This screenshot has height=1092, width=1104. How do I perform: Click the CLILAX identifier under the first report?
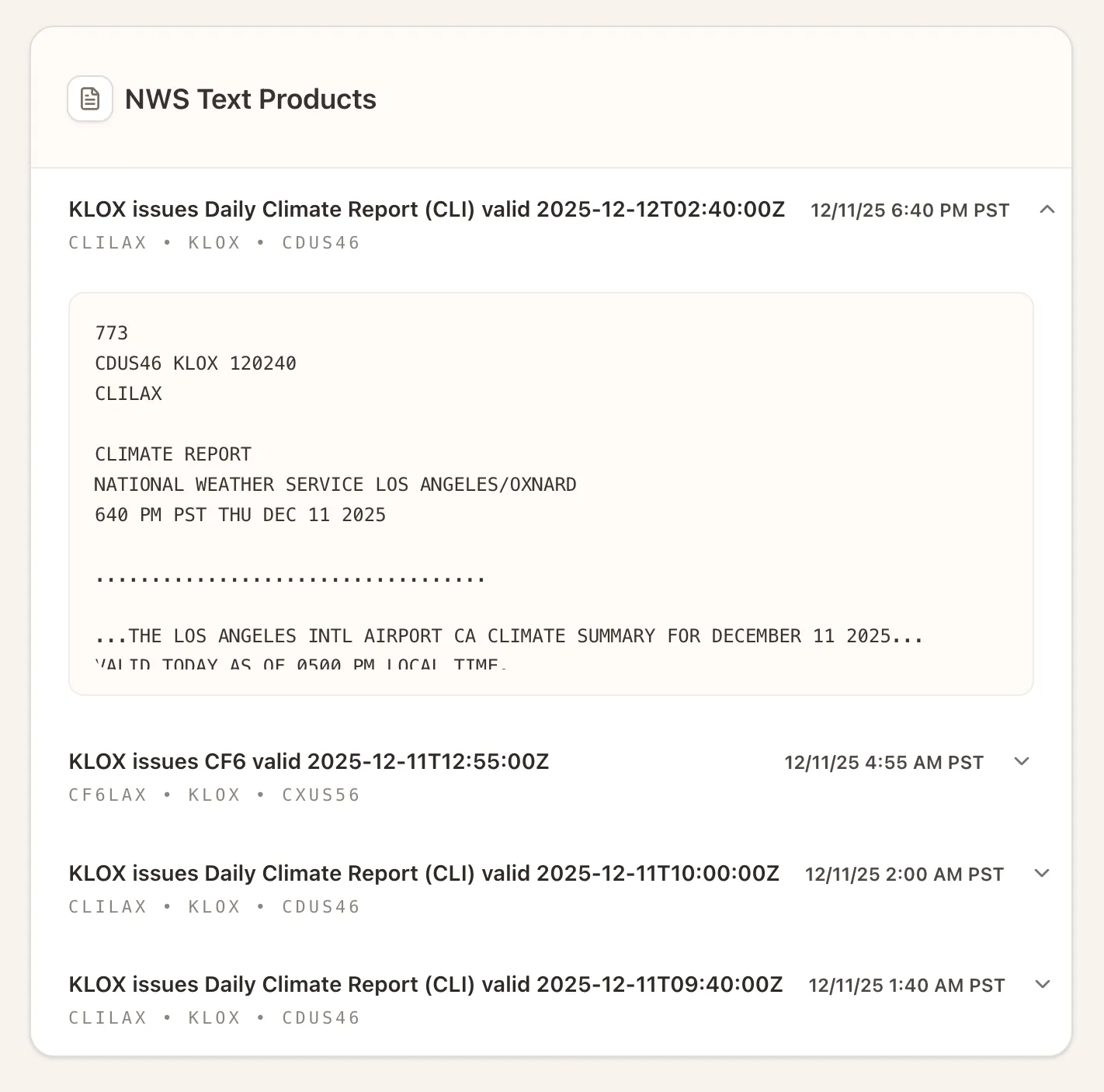(108, 242)
